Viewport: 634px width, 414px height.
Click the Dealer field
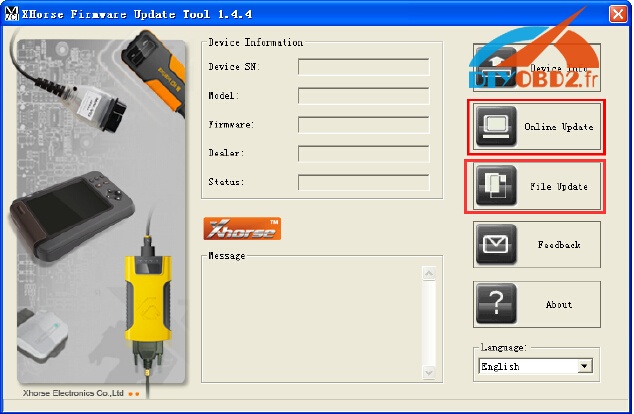tap(363, 153)
